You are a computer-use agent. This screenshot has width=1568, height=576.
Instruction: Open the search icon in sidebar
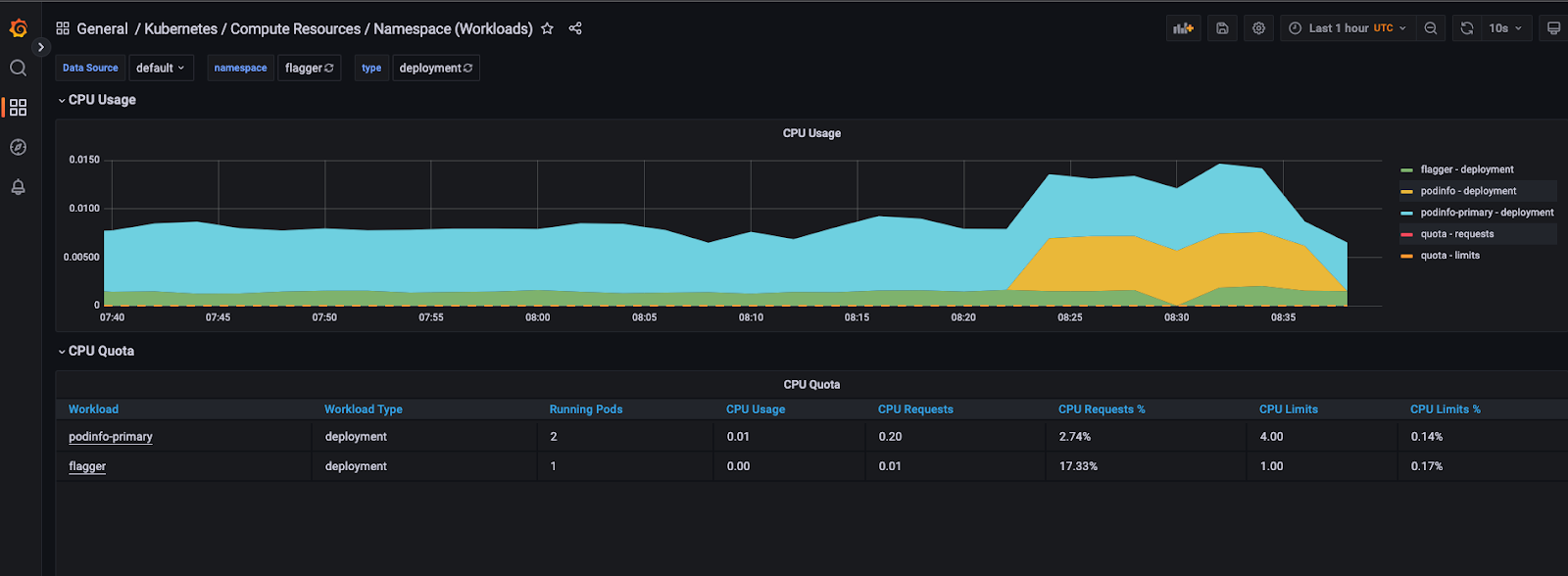[x=18, y=68]
